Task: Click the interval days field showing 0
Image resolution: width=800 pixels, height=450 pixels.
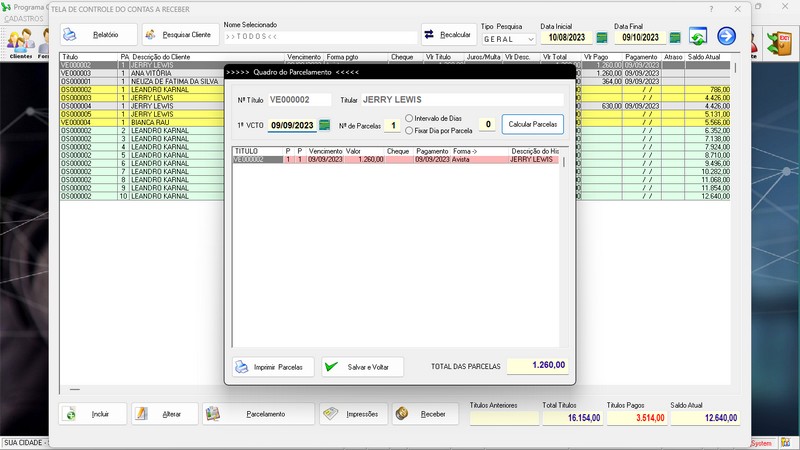Action: pos(487,124)
